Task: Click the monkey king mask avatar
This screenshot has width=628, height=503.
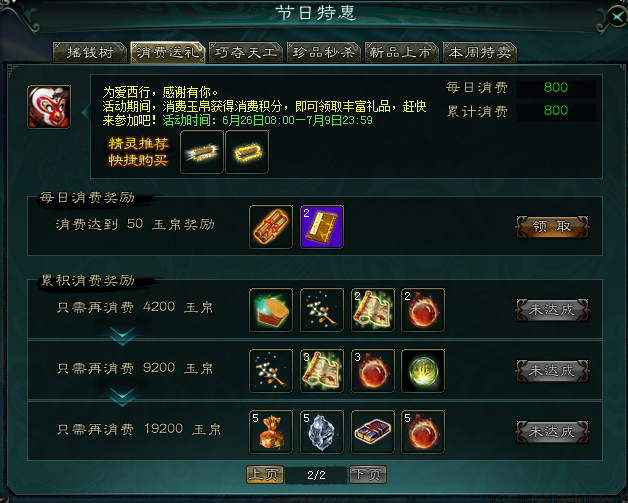Action: pos(49,107)
